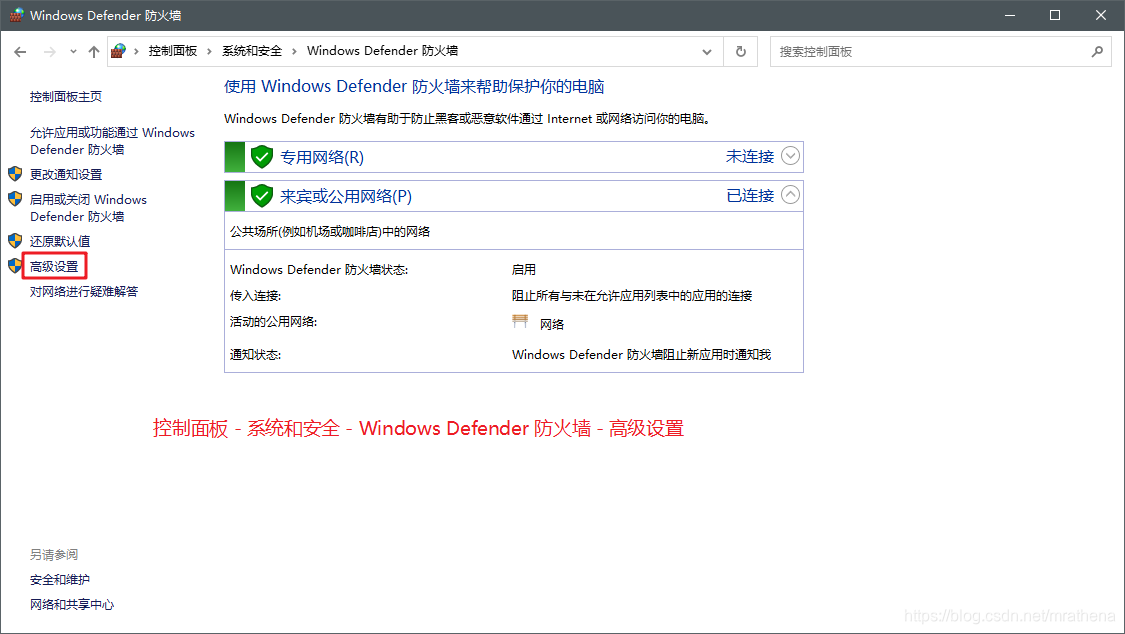The width and height of the screenshot is (1125, 634).
Task: Click the firewall icon in title bar
Action: pos(17,15)
